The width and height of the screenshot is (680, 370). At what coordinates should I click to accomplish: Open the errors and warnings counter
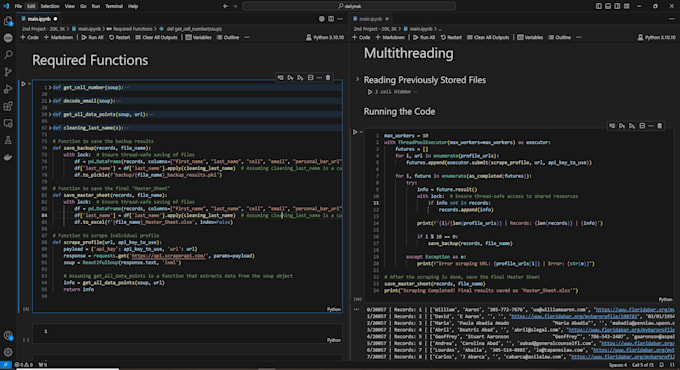click(24, 365)
